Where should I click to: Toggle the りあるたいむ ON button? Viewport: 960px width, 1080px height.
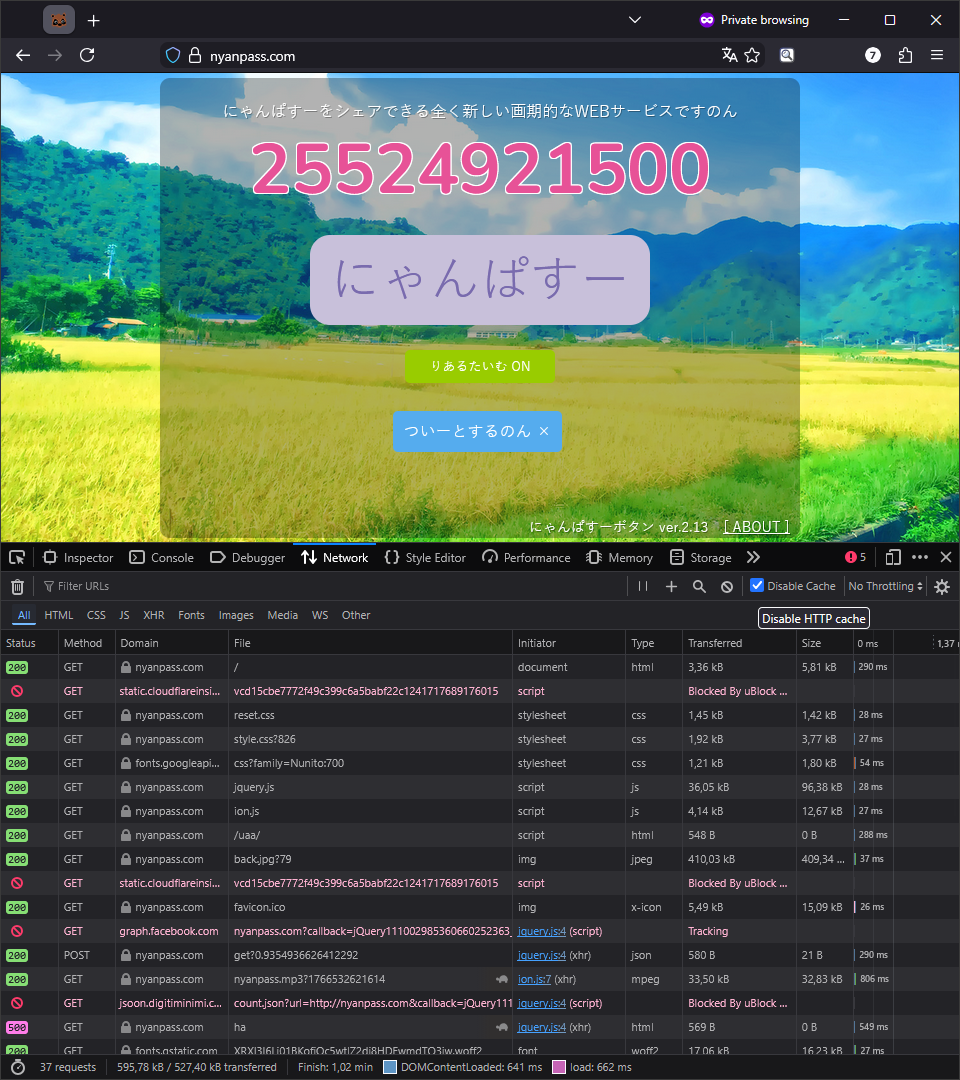[480, 366]
